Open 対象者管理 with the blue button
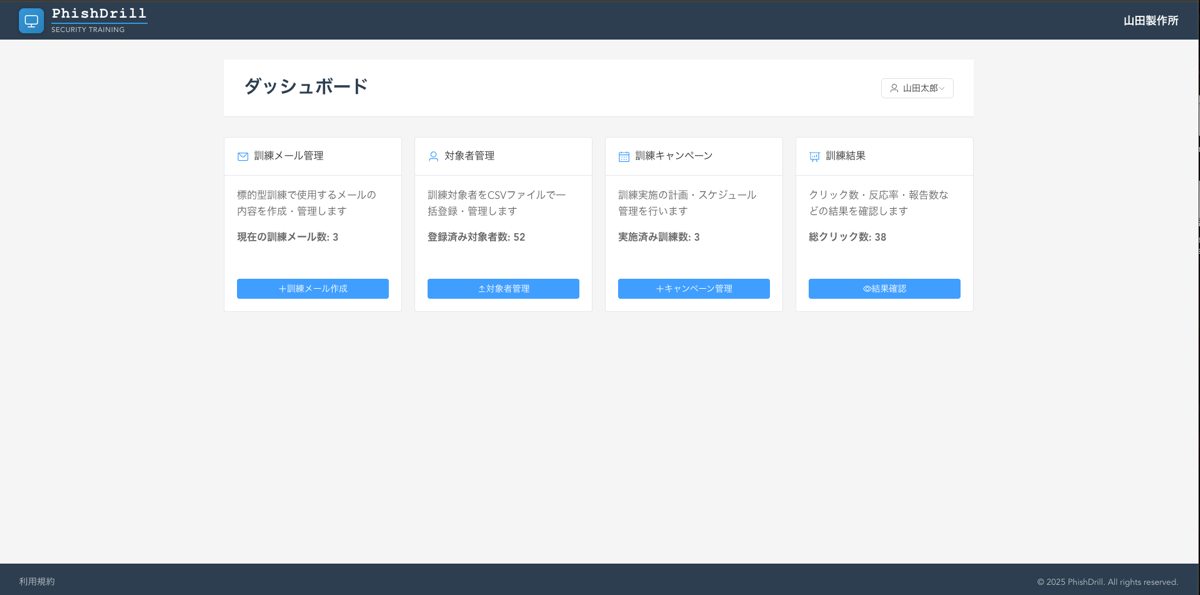Screen dimensions: 1200x595 pyautogui.click(x=503, y=288)
